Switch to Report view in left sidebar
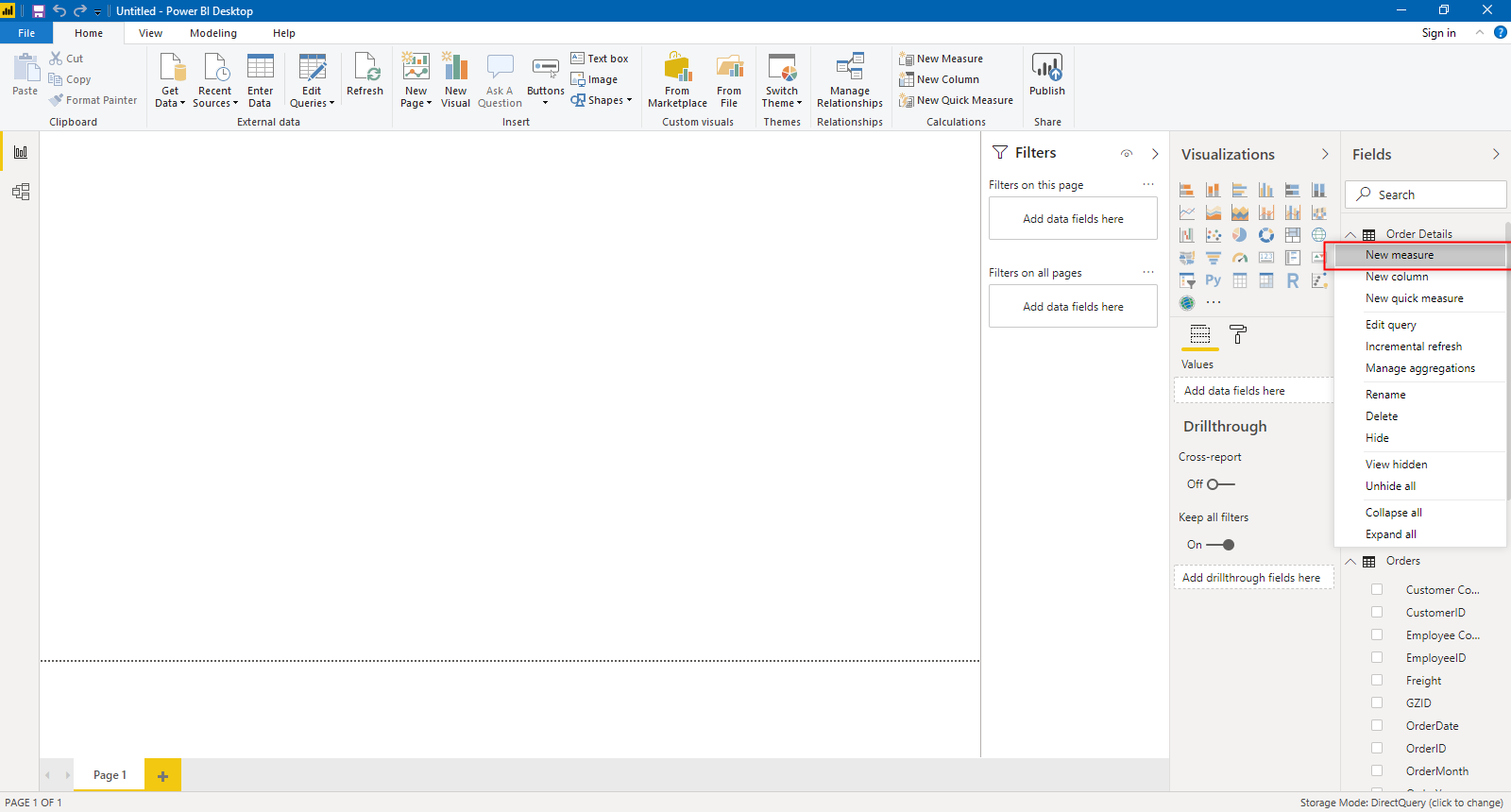 (x=21, y=152)
